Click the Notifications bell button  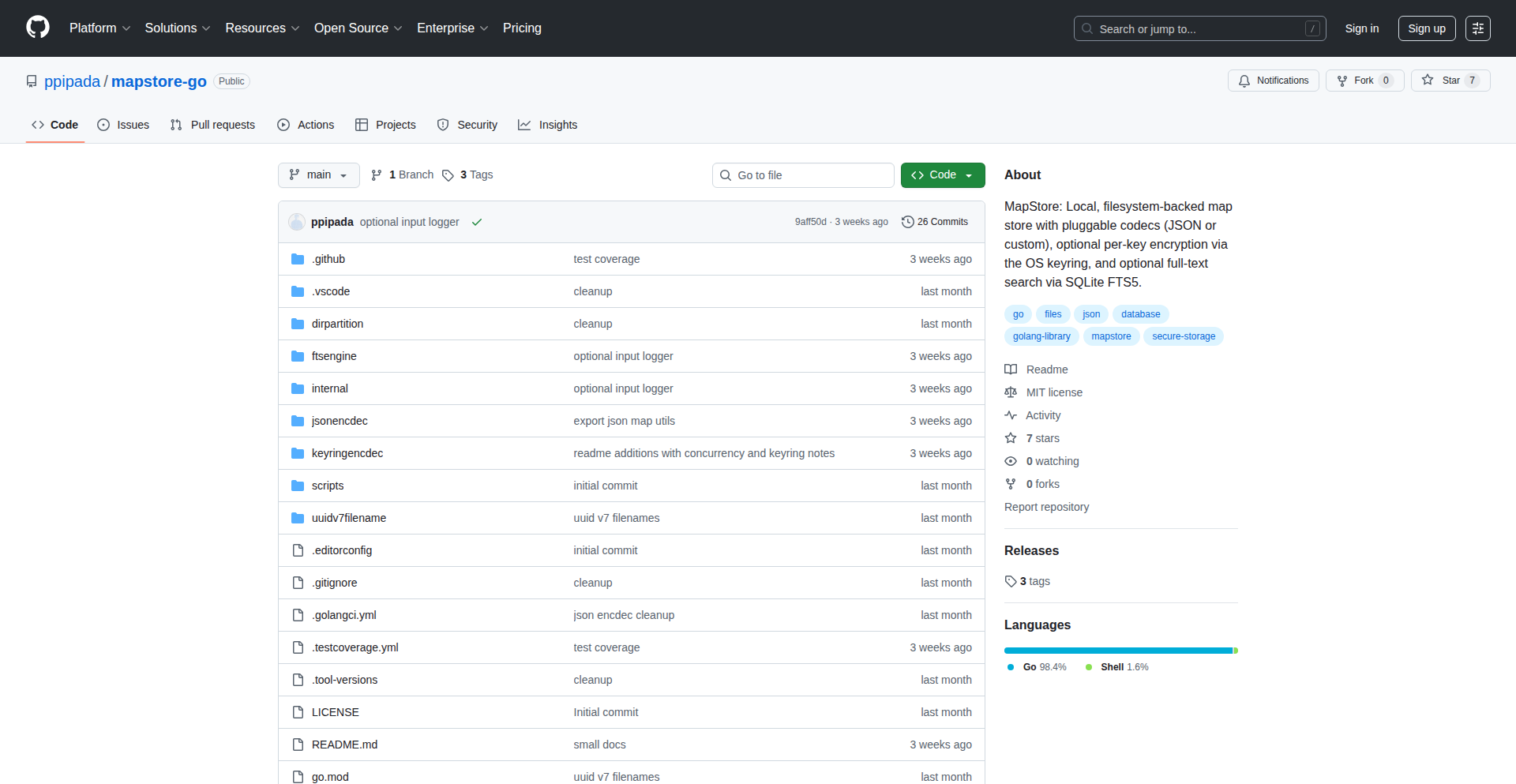click(x=1273, y=81)
